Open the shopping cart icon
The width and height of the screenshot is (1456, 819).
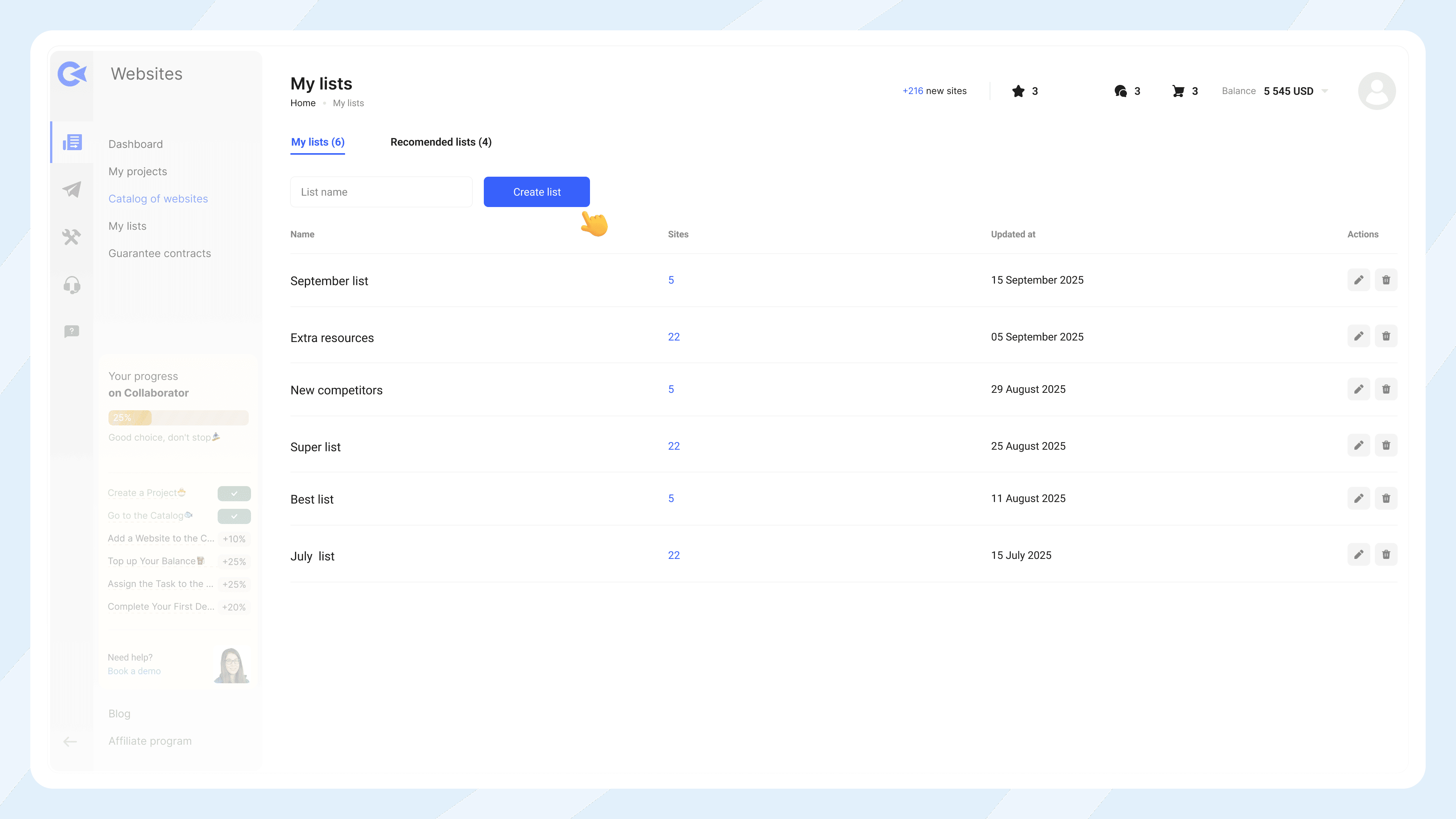click(1178, 91)
